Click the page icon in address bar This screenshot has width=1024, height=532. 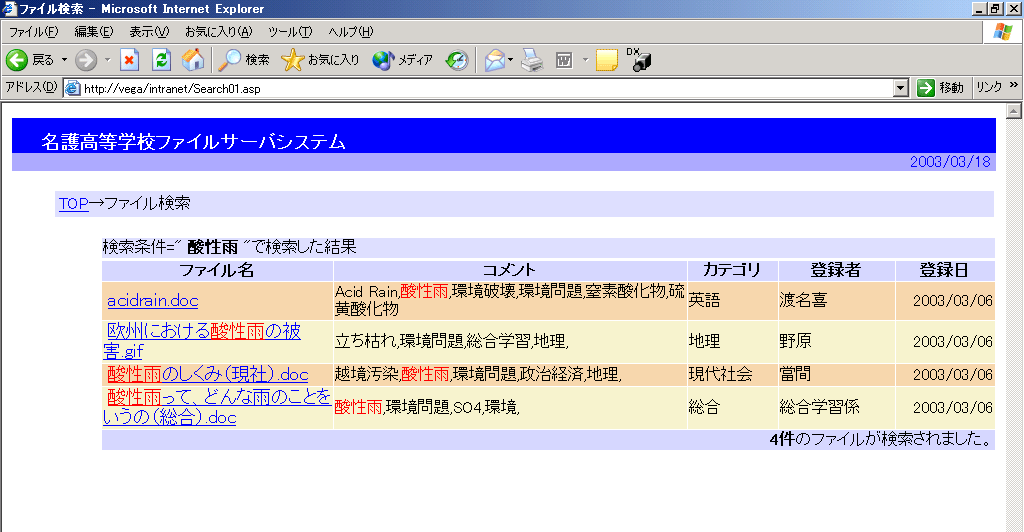73,88
